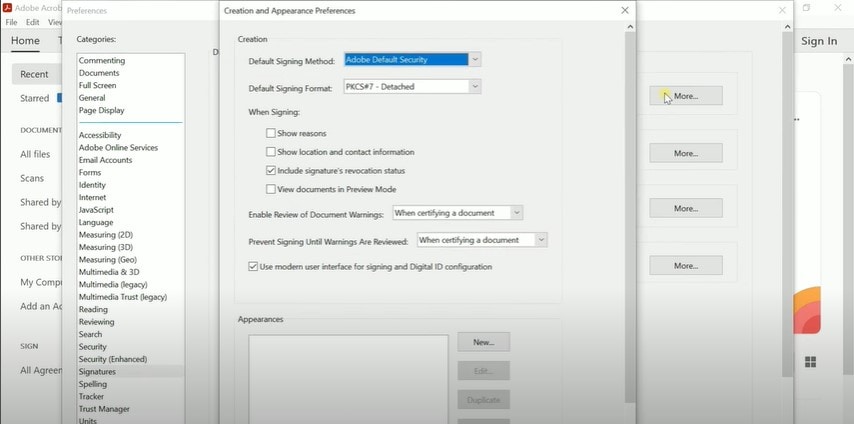Image resolution: width=854 pixels, height=424 pixels.
Task: Select Trust Manager category
Action: tap(104, 409)
